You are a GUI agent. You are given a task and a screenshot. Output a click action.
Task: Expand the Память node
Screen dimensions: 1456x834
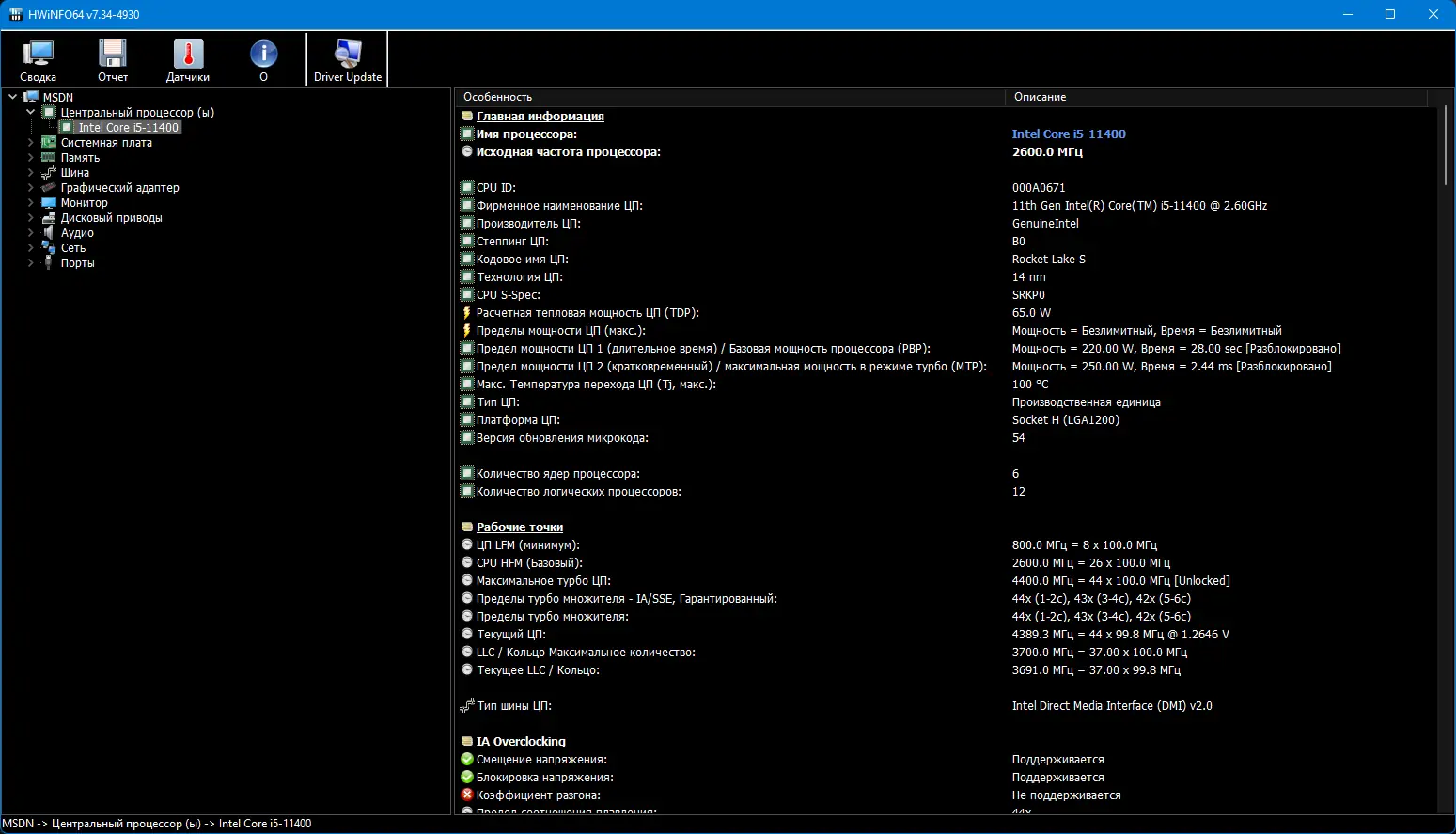coord(30,157)
